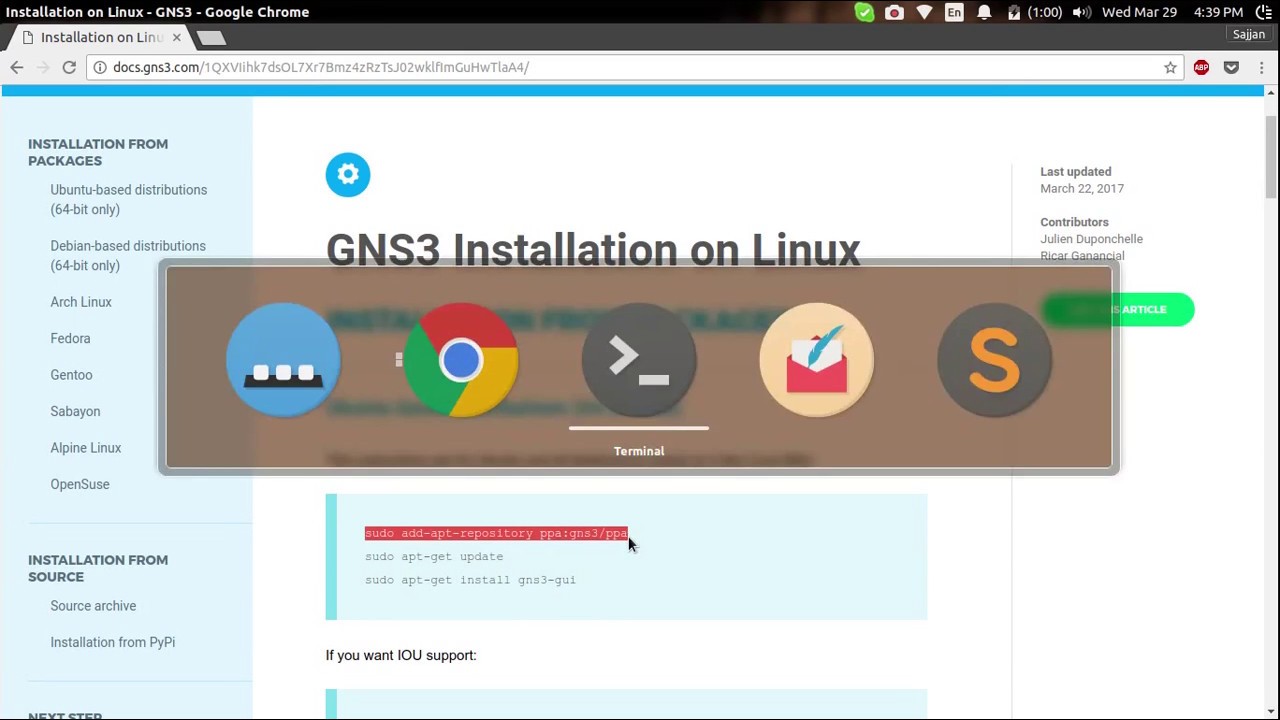
Task: Reload the current page
Action: 69,67
